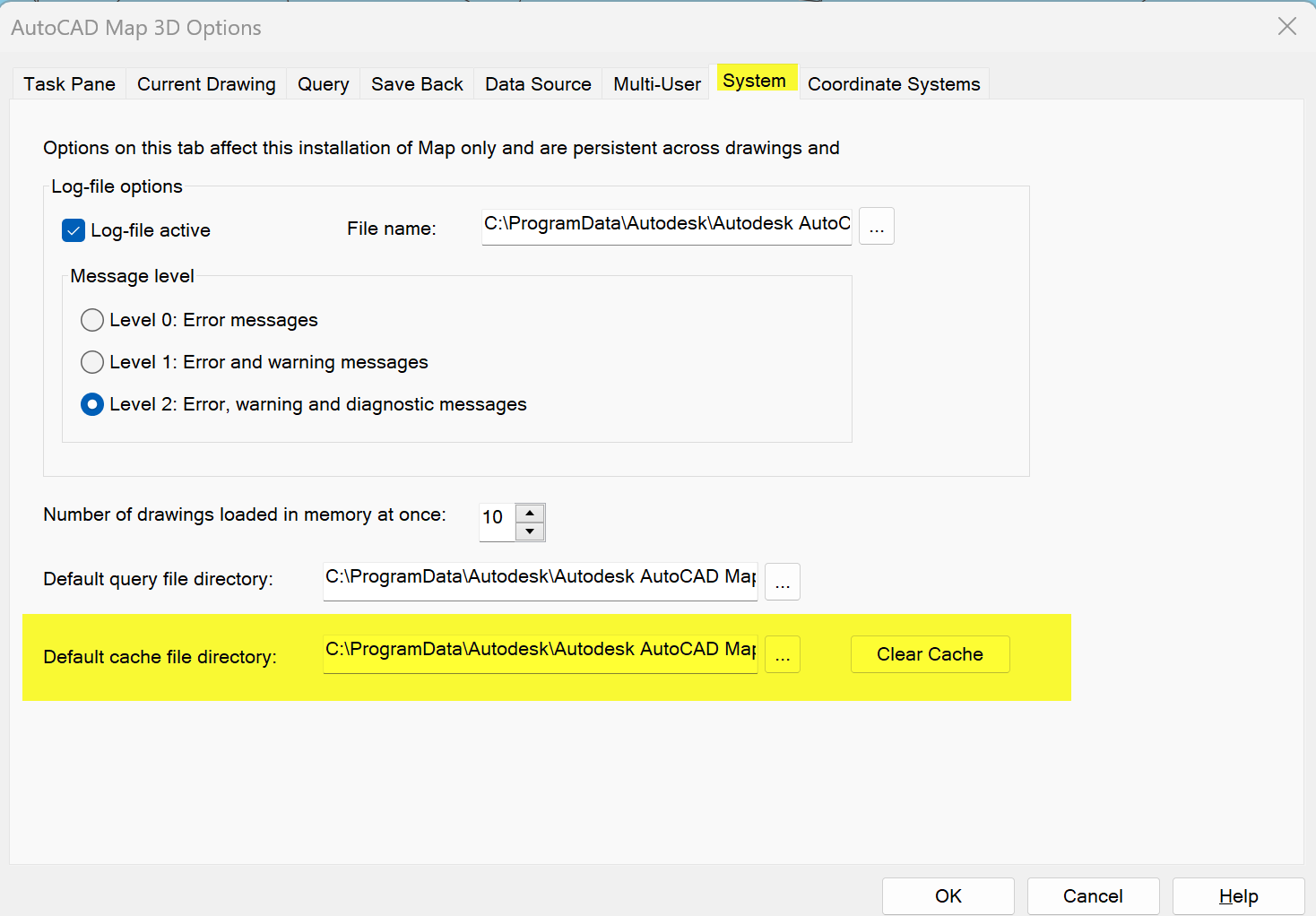The height and width of the screenshot is (916, 1316).
Task: Confirm settings with the OK button
Action: coord(948,895)
